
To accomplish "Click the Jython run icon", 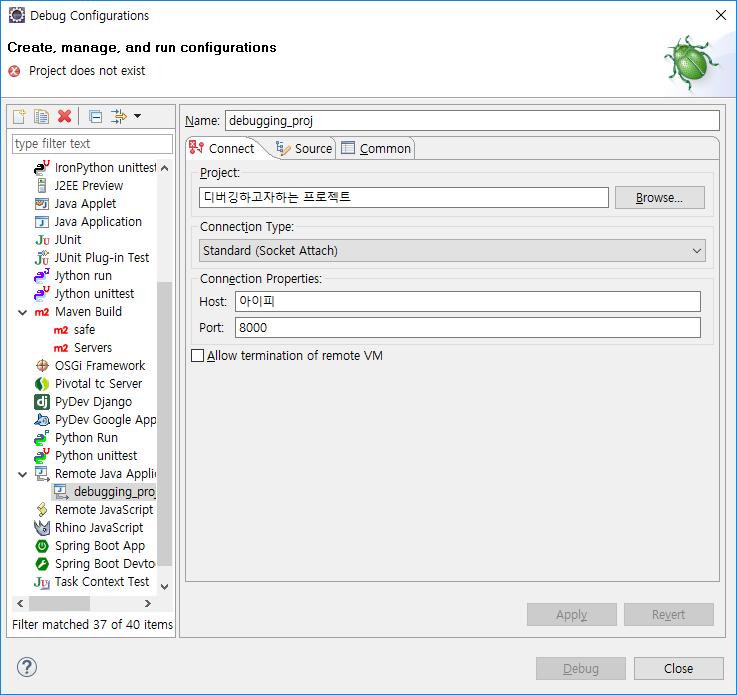I will pos(42,276).
